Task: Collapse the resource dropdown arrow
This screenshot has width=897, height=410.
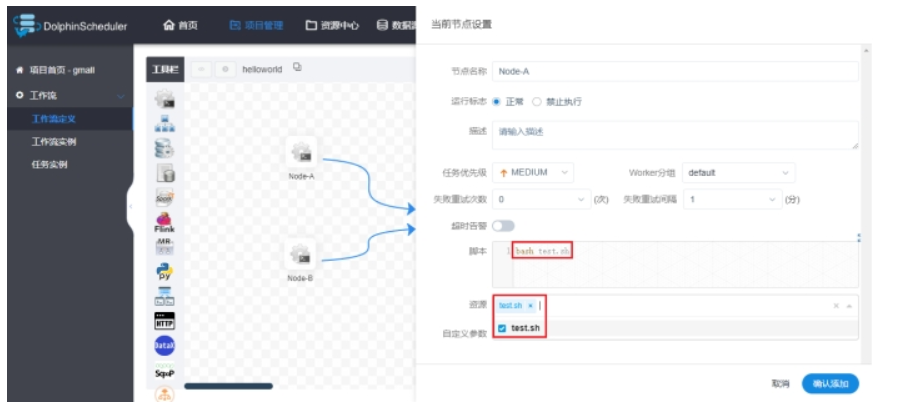Action: coord(849,306)
